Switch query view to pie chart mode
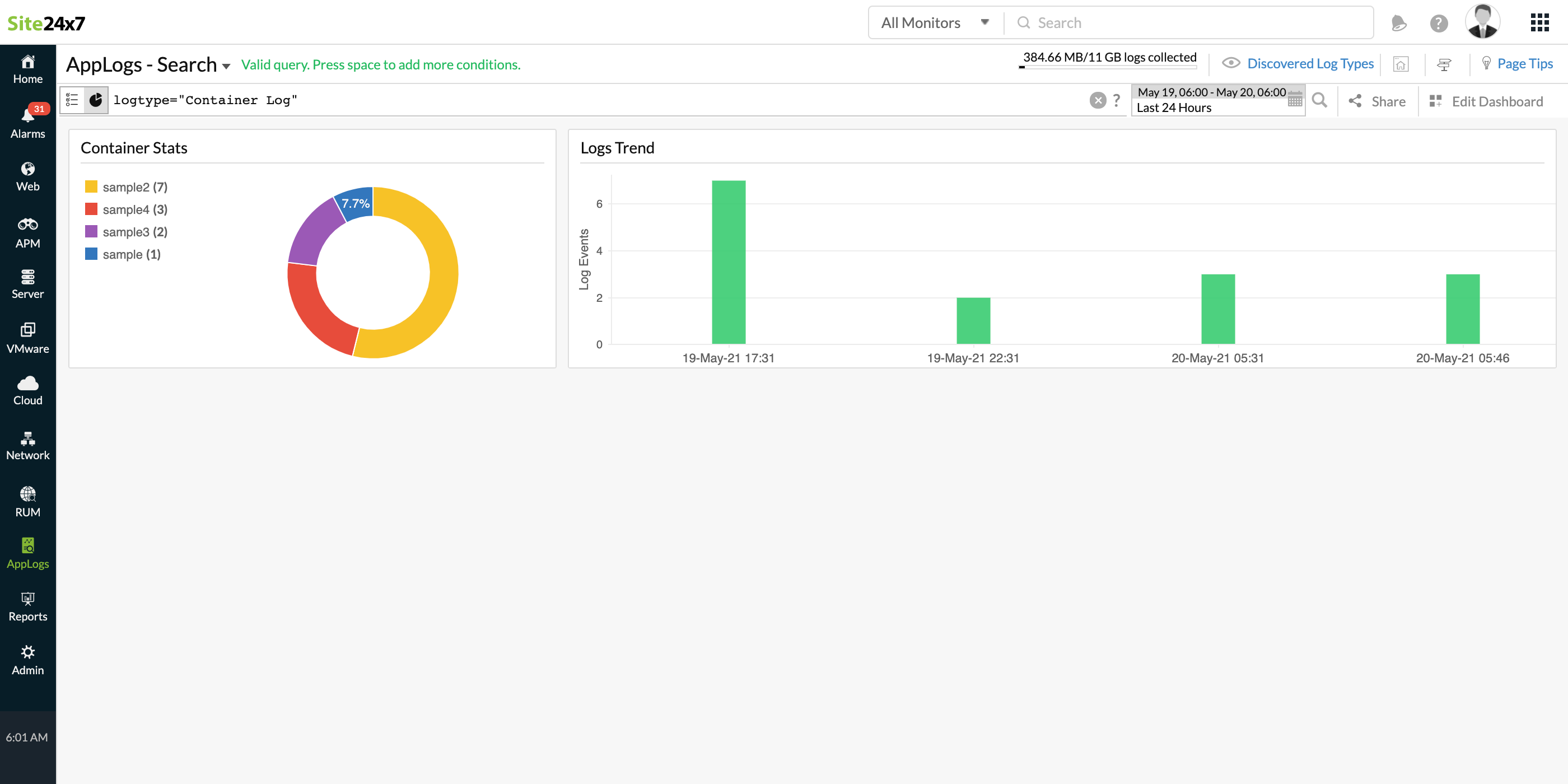Screen dimensions: 1568x784 96,99
